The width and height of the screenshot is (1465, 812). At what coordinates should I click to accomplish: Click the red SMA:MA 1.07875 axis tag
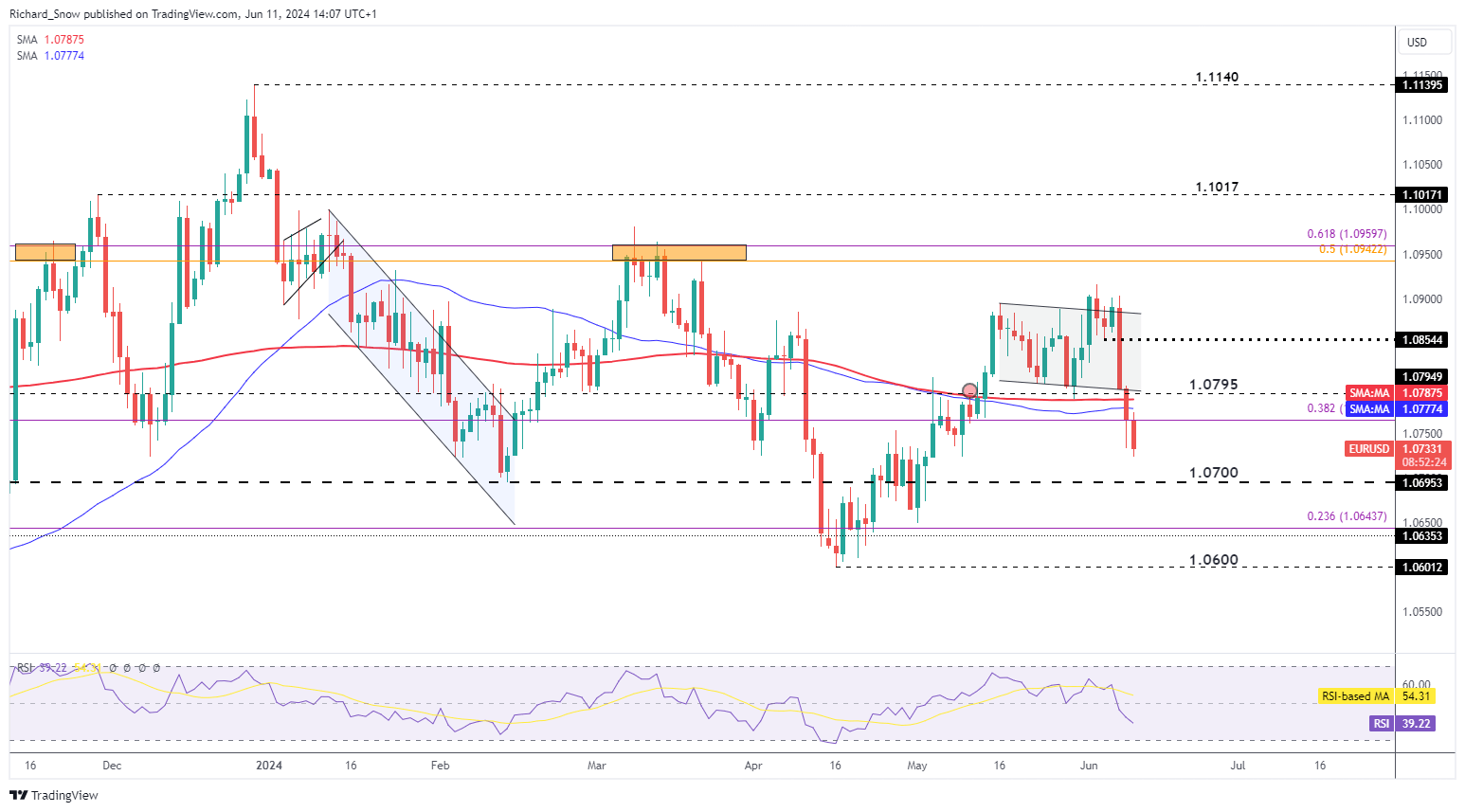point(1397,393)
